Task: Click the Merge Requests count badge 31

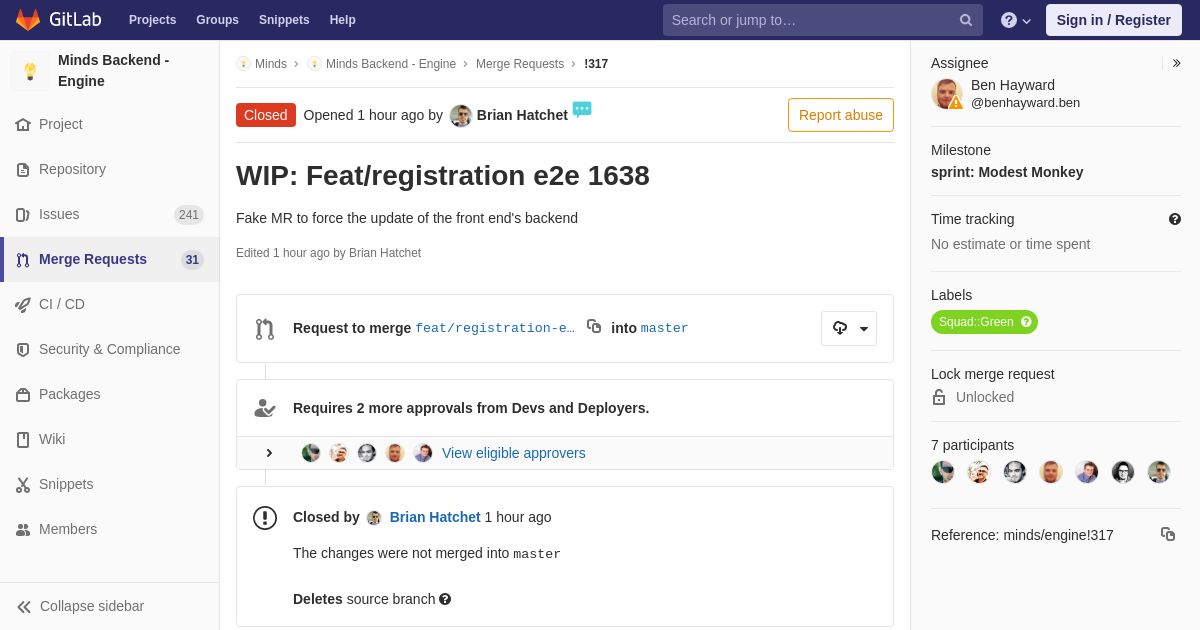Action: (x=192, y=260)
